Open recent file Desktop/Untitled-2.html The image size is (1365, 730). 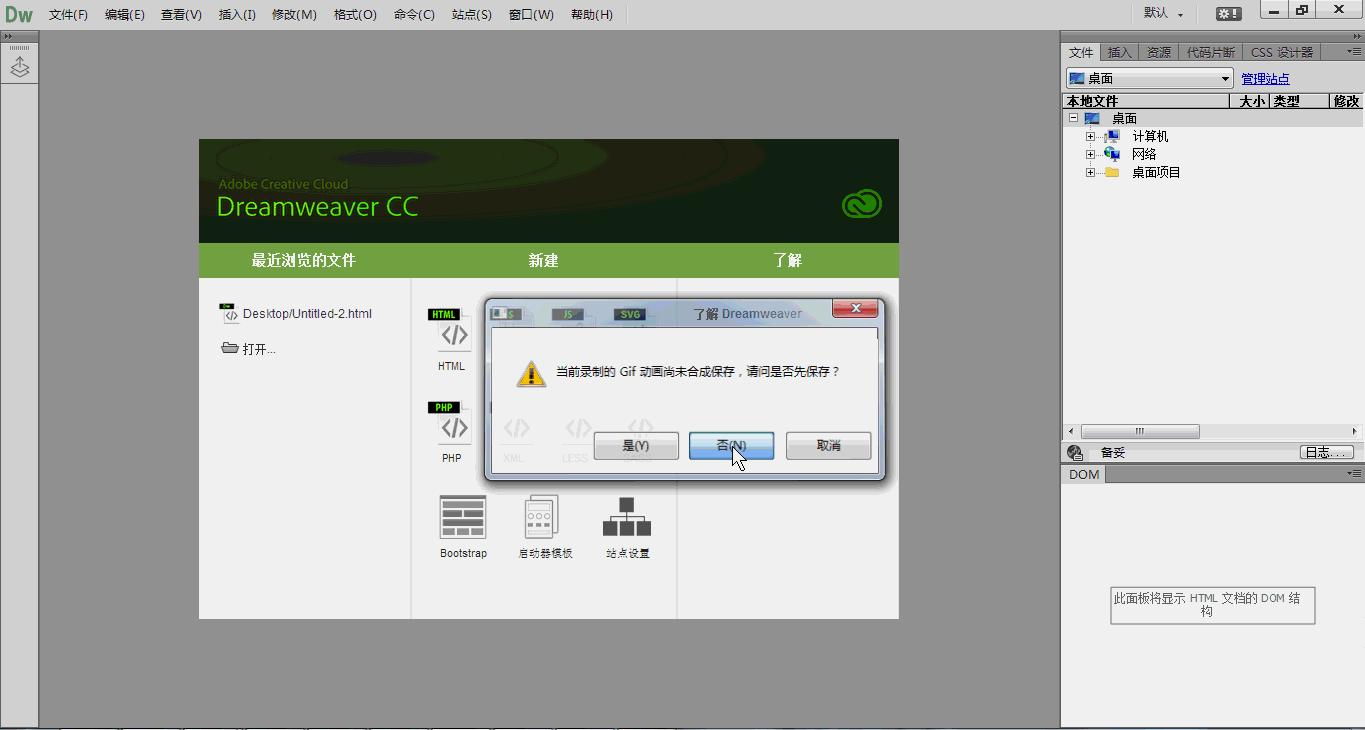pyautogui.click(x=307, y=313)
